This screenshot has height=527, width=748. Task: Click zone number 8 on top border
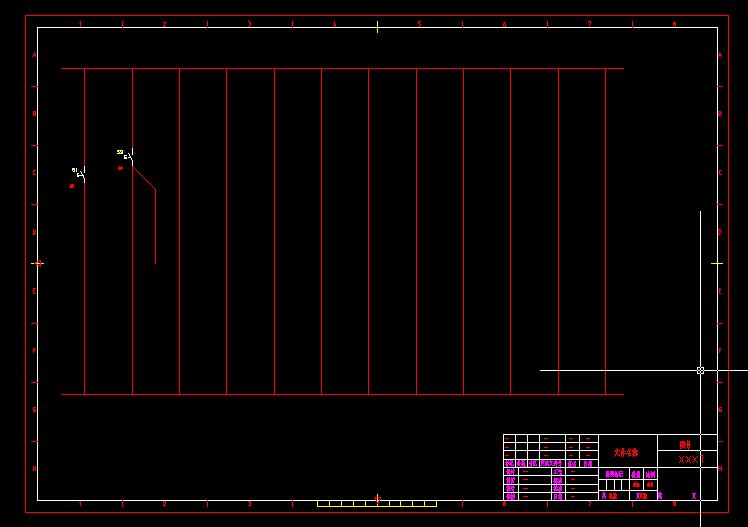tap(674, 23)
